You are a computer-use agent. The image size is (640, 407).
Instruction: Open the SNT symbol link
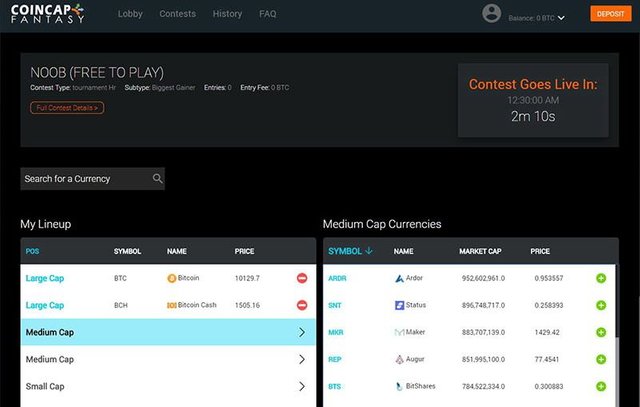pos(335,305)
